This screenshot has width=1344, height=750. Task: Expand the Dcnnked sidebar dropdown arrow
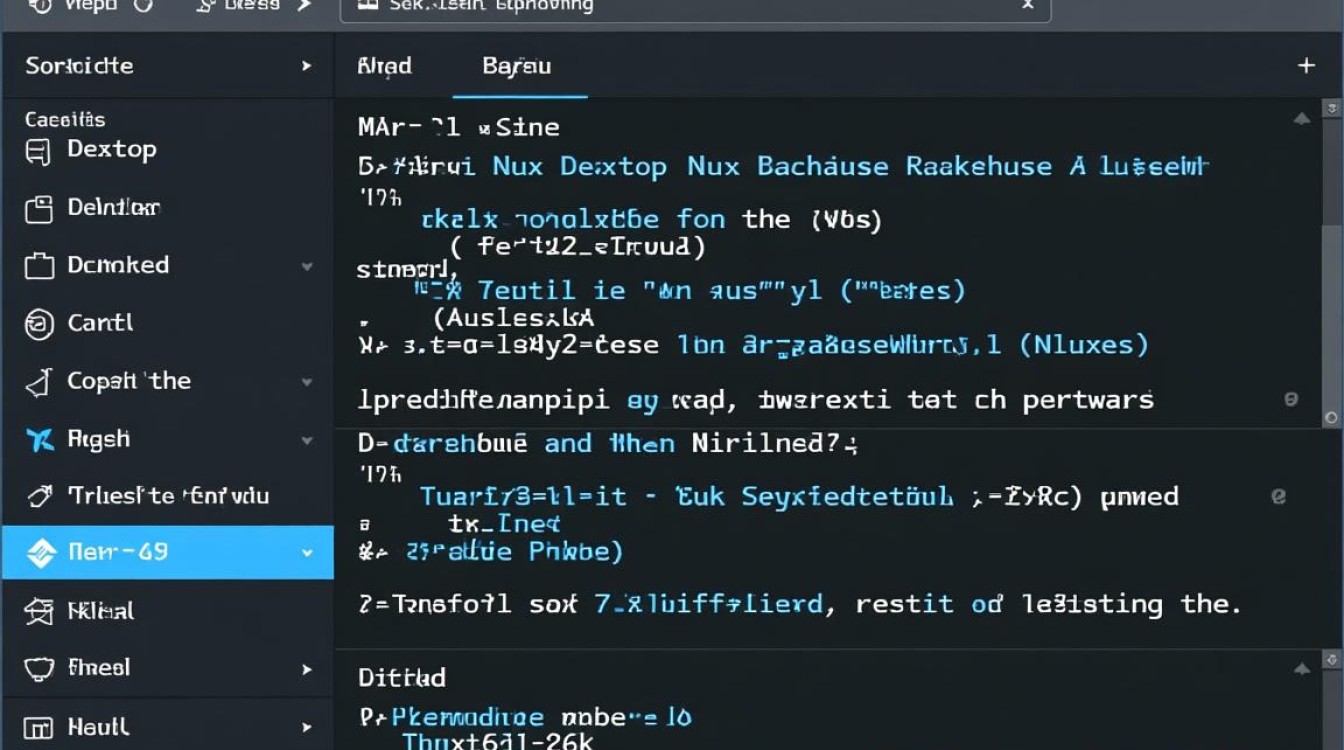[307, 267]
